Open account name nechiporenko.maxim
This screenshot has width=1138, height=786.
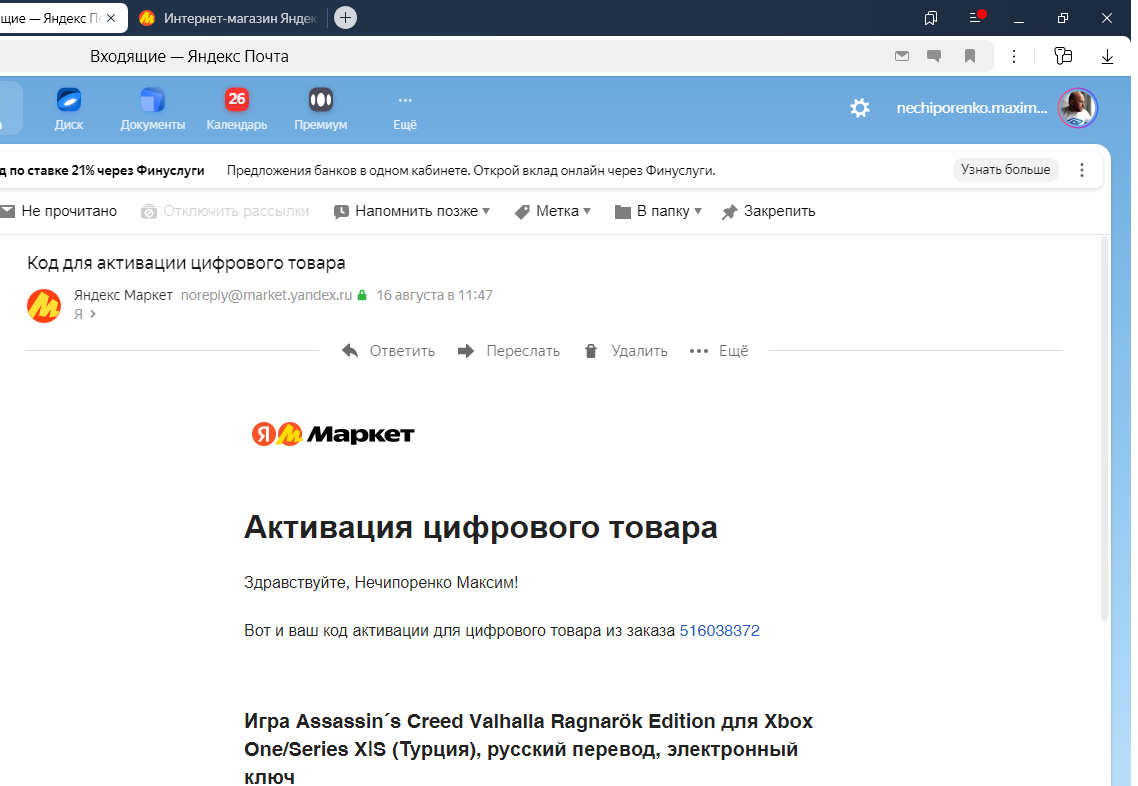972,108
